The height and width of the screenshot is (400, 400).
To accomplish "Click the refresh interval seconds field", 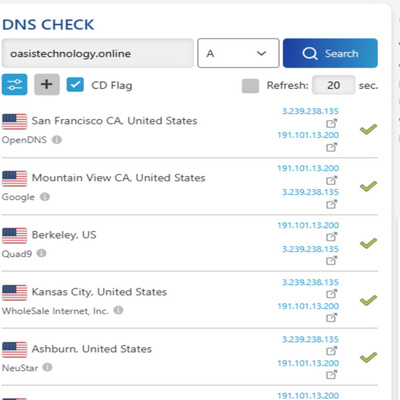I will (x=334, y=85).
